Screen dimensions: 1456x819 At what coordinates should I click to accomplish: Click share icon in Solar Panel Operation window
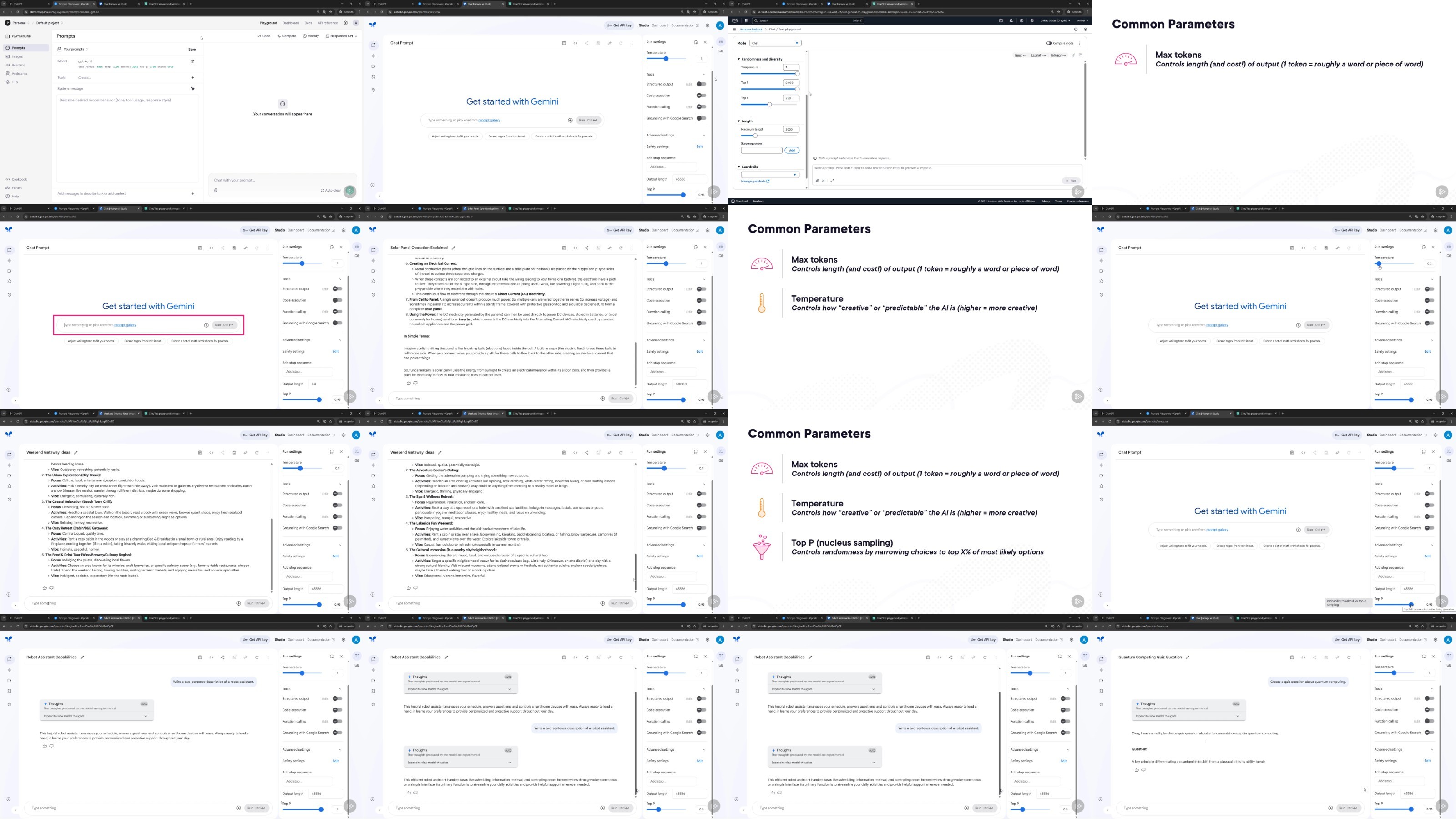coord(586,248)
